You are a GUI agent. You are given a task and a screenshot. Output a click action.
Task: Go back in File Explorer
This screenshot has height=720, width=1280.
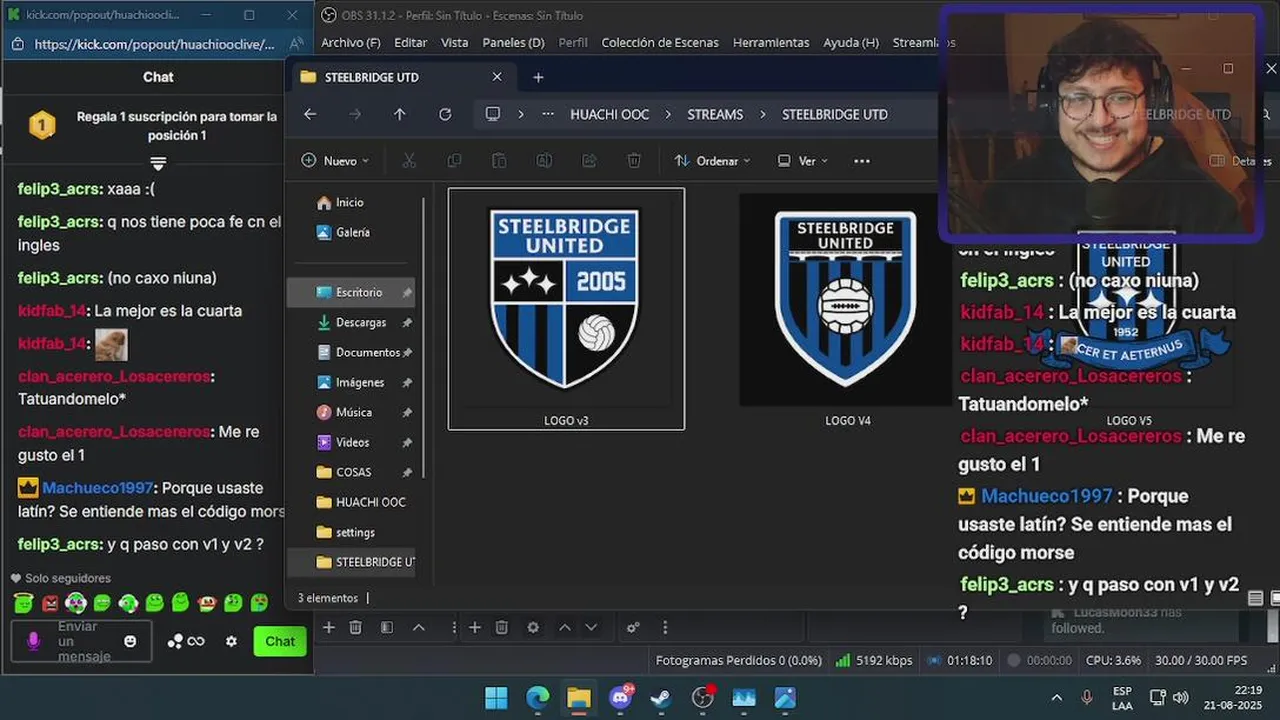(310, 114)
